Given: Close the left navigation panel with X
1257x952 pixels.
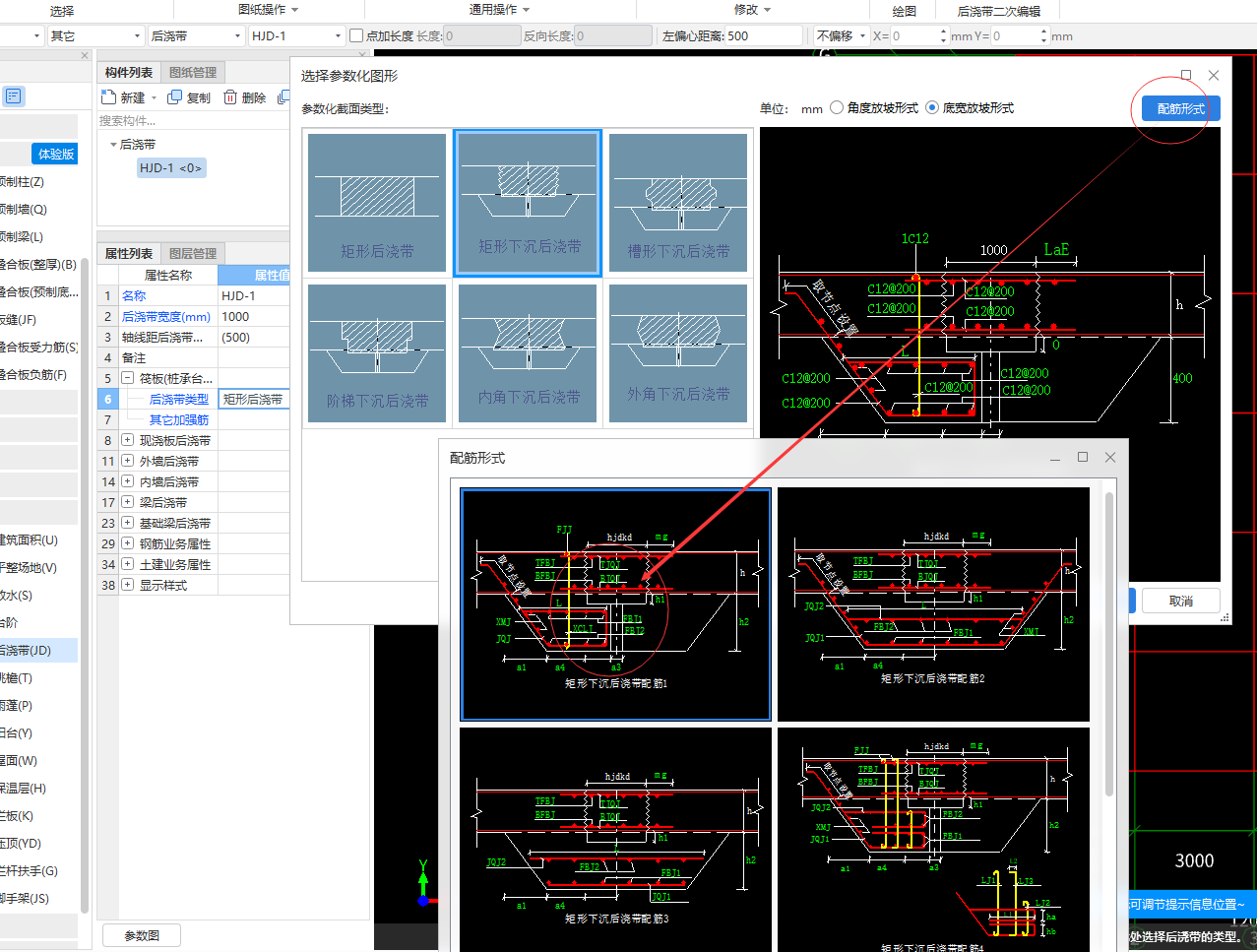Looking at the screenshot, I should tap(85, 55).
